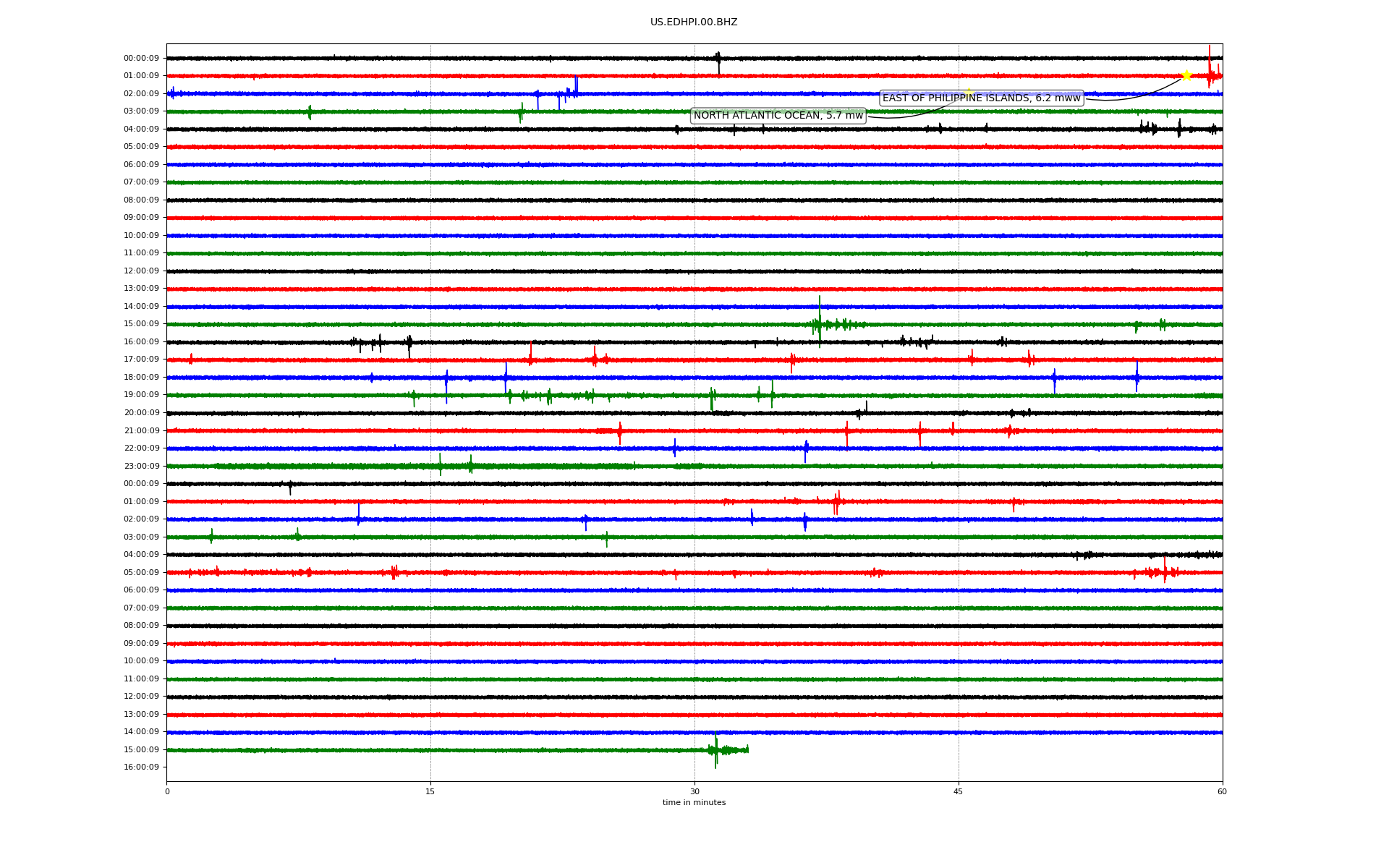This screenshot has width=1389, height=868.
Task: Click the 17:00:09 row label
Action: [141, 359]
